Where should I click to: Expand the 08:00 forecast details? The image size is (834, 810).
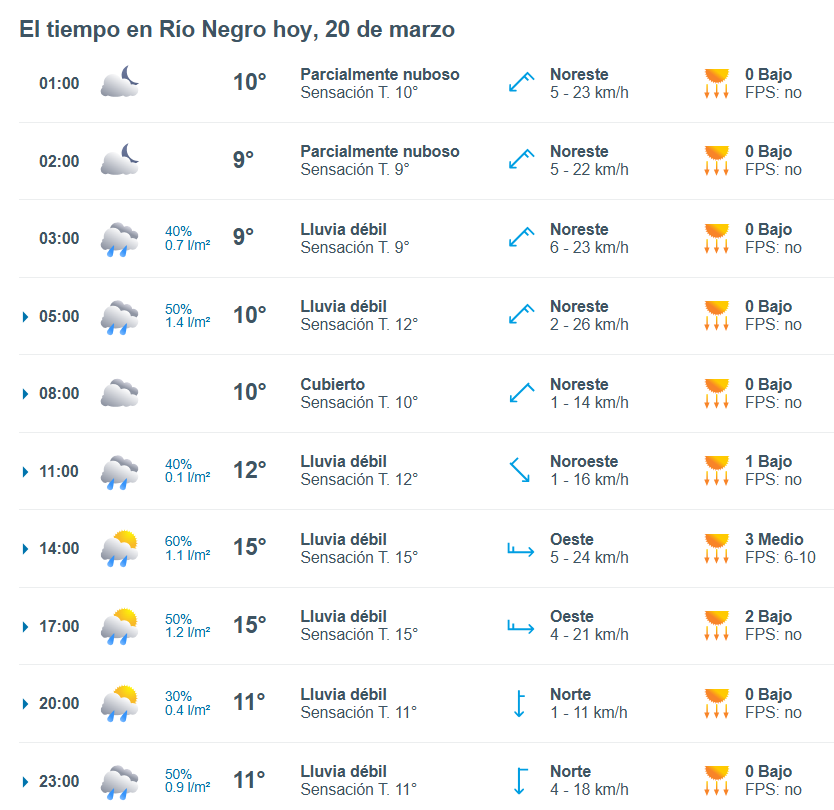click(x=25, y=394)
